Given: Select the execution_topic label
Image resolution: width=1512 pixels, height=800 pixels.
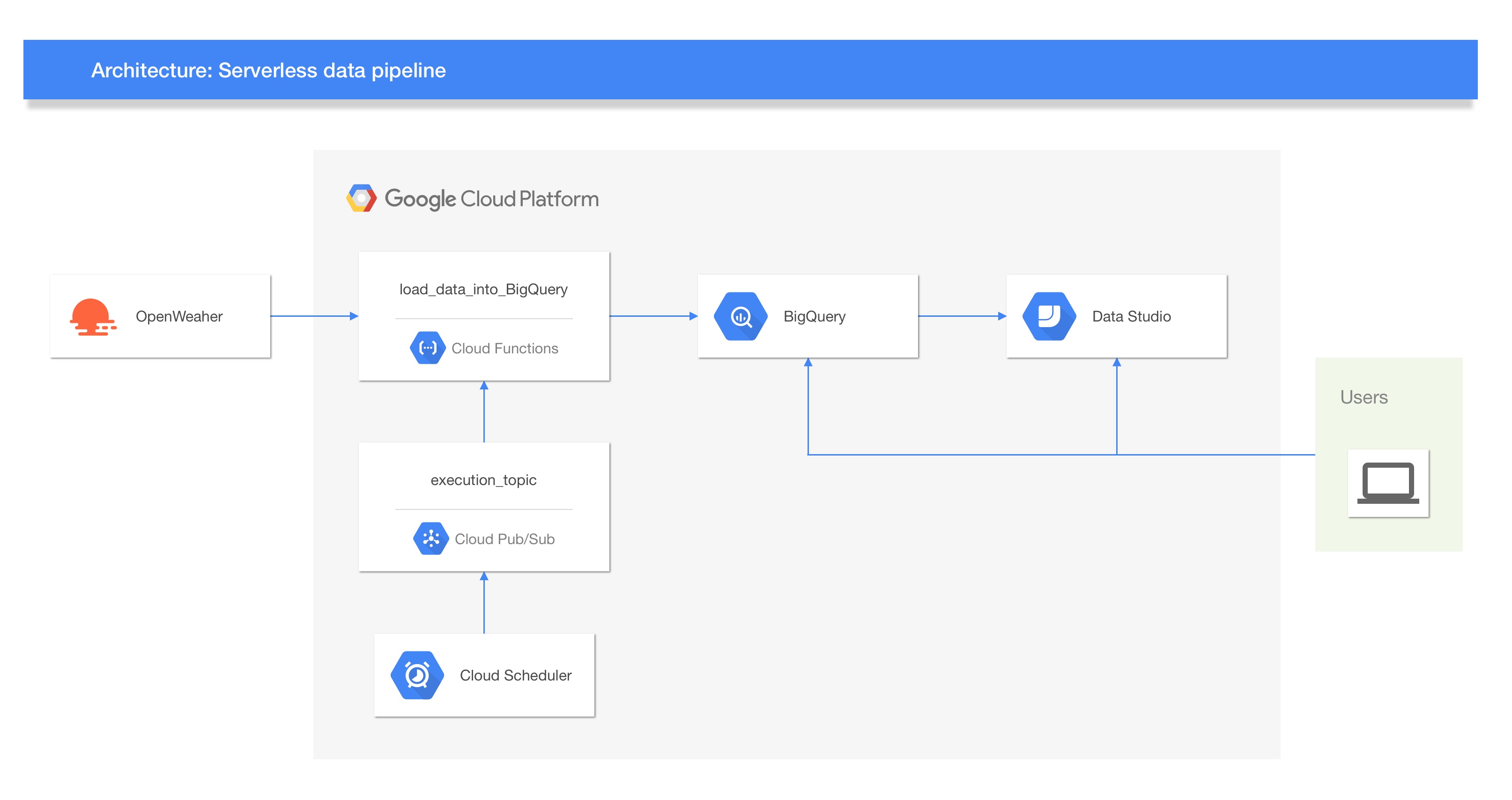Looking at the screenshot, I should 483,480.
